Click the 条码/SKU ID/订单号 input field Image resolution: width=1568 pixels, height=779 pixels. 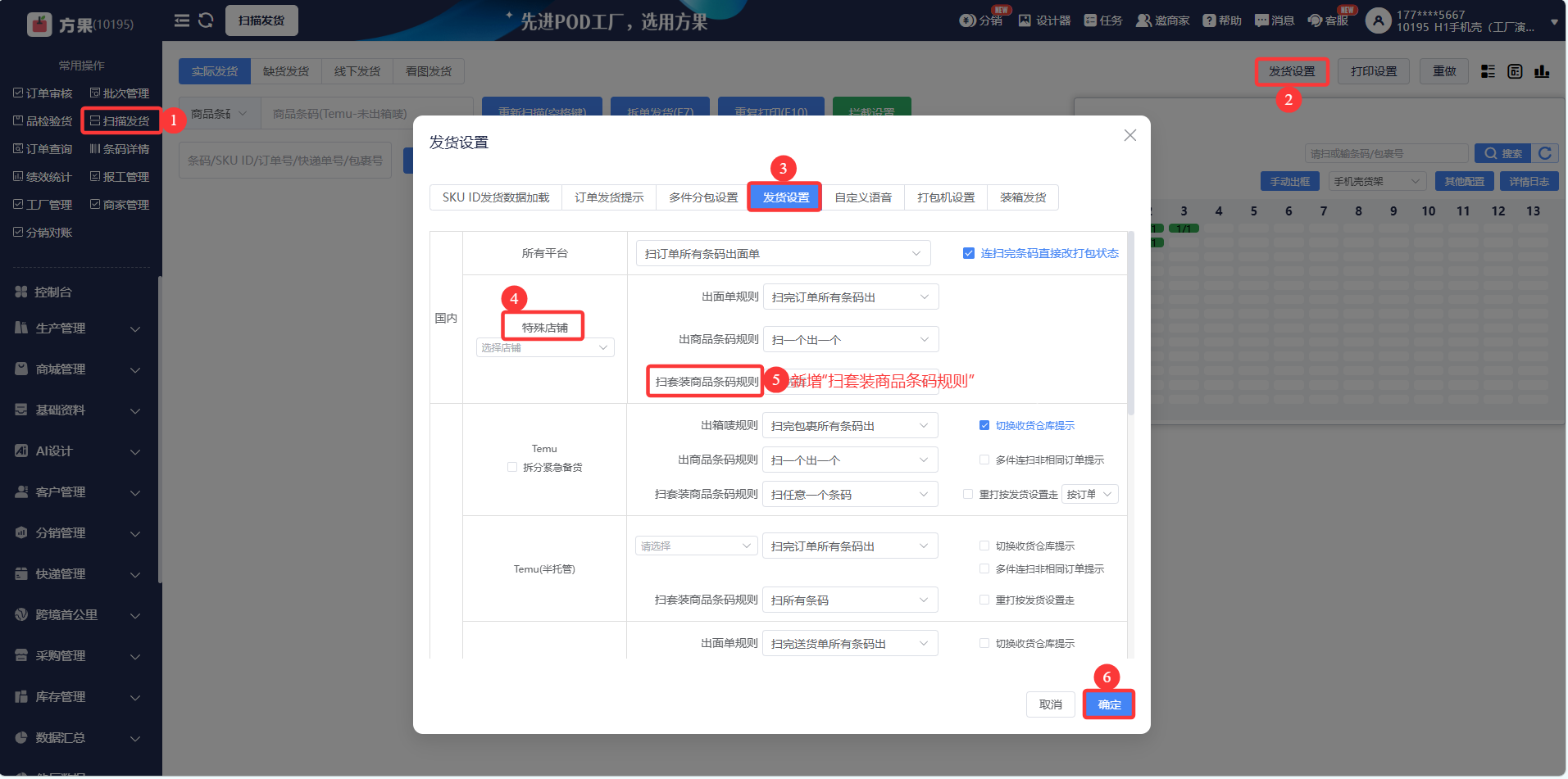tap(285, 161)
